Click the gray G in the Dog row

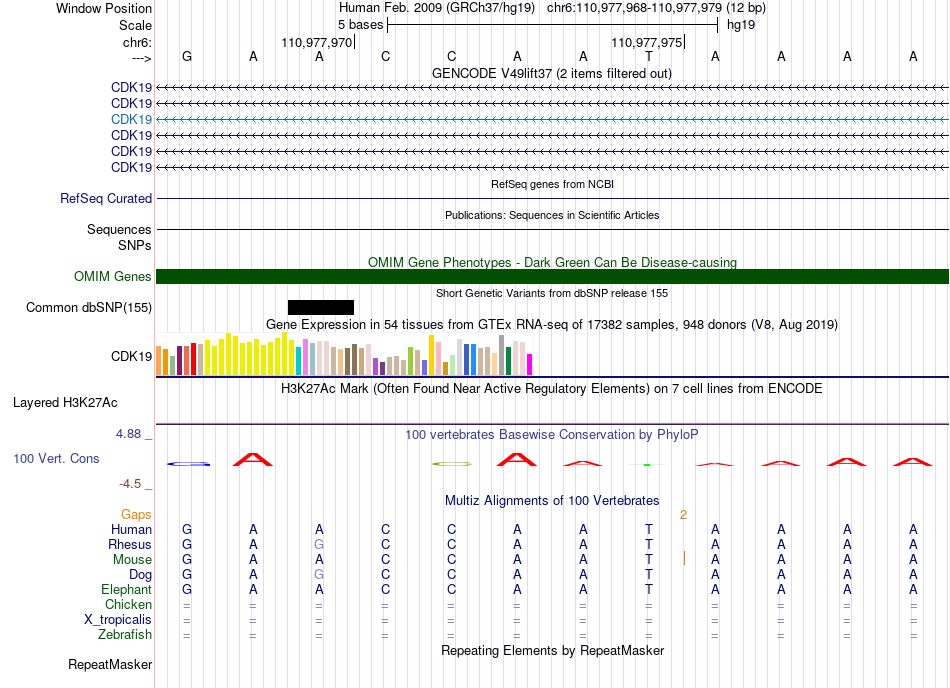coord(319,574)
